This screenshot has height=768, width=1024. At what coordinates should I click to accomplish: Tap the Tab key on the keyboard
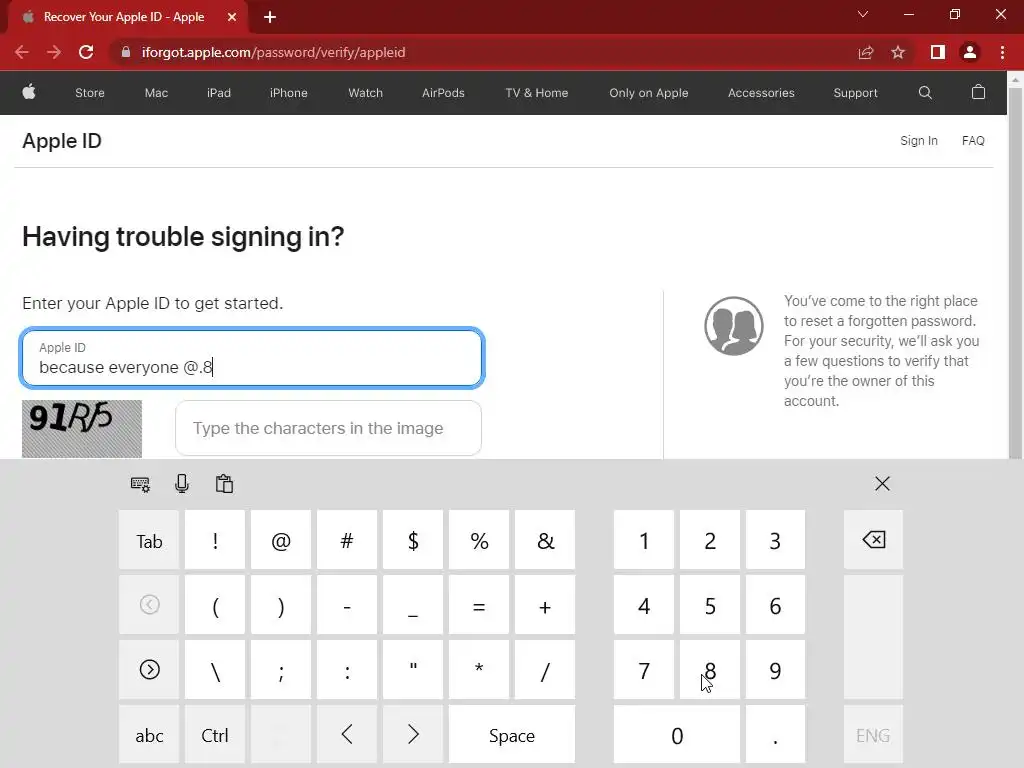pos(149,540)
